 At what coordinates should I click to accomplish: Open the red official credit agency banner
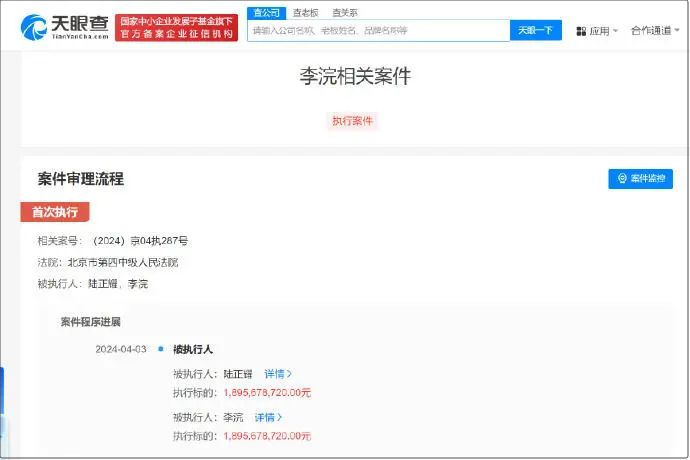point(176,28)
